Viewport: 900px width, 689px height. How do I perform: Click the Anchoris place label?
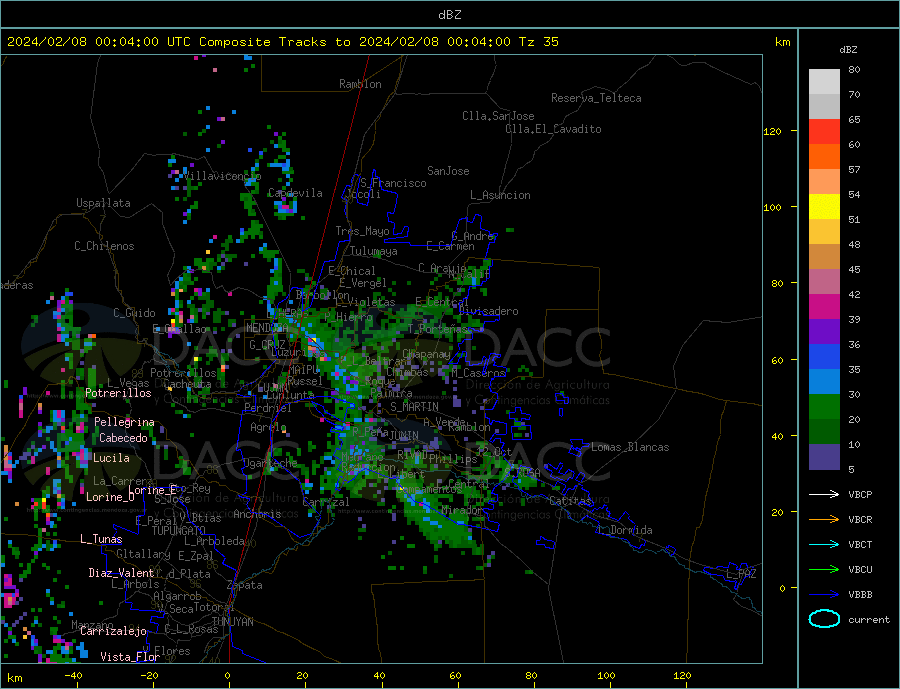point(257,514)
